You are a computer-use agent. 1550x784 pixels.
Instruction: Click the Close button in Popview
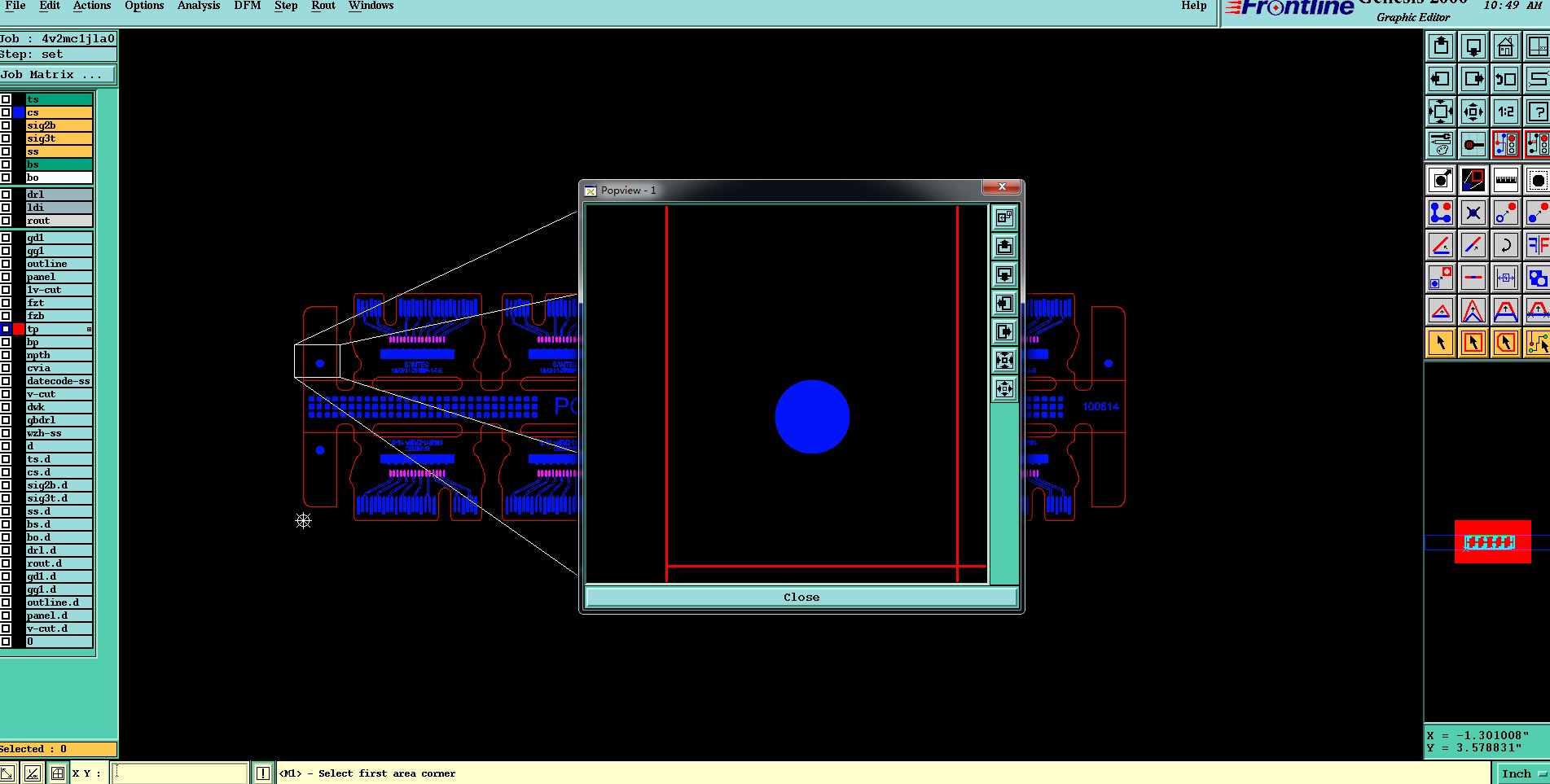pyautogui.click(x=801, y=597)
